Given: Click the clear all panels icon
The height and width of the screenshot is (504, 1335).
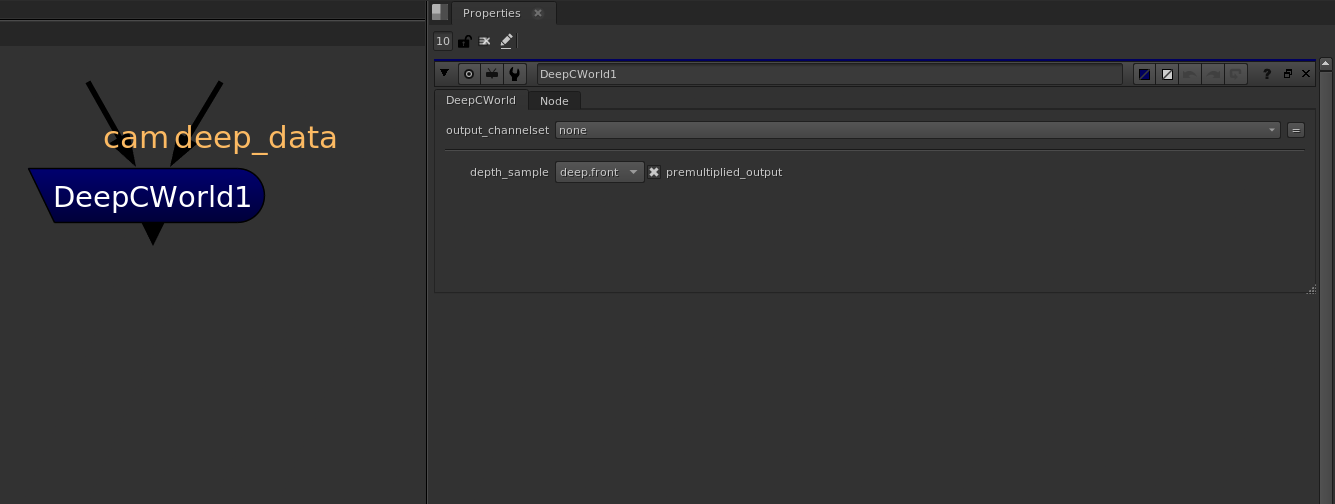Looking at the screenshot, I should tap(485, 41).
